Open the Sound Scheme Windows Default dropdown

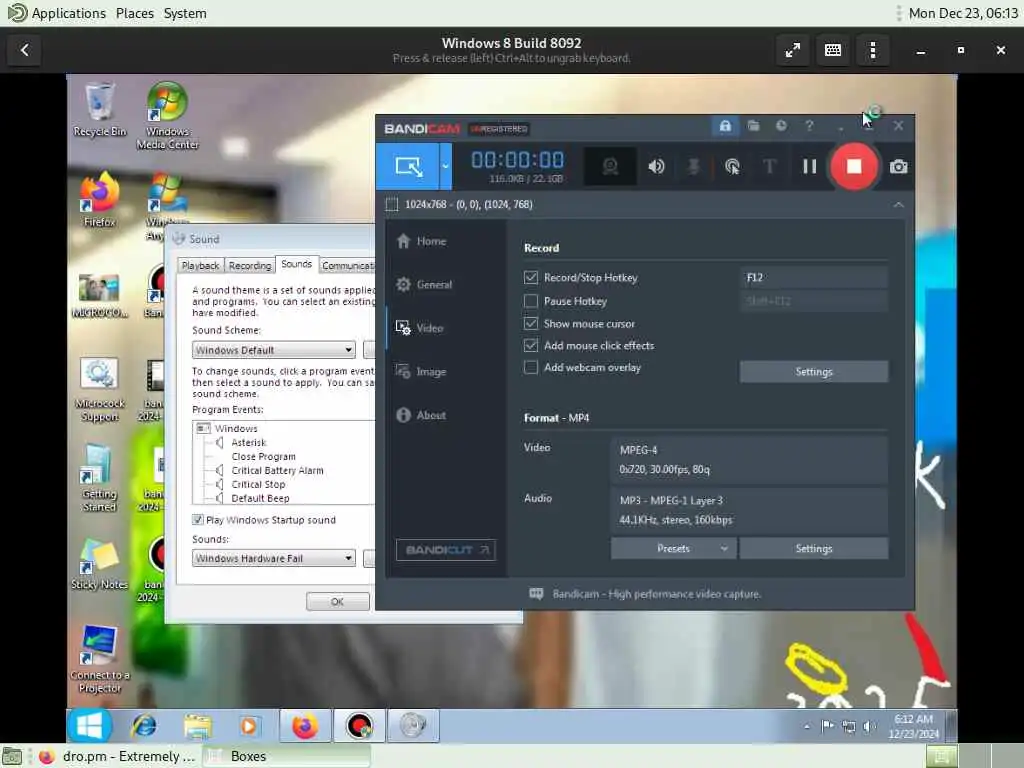(x=274, y=350)
